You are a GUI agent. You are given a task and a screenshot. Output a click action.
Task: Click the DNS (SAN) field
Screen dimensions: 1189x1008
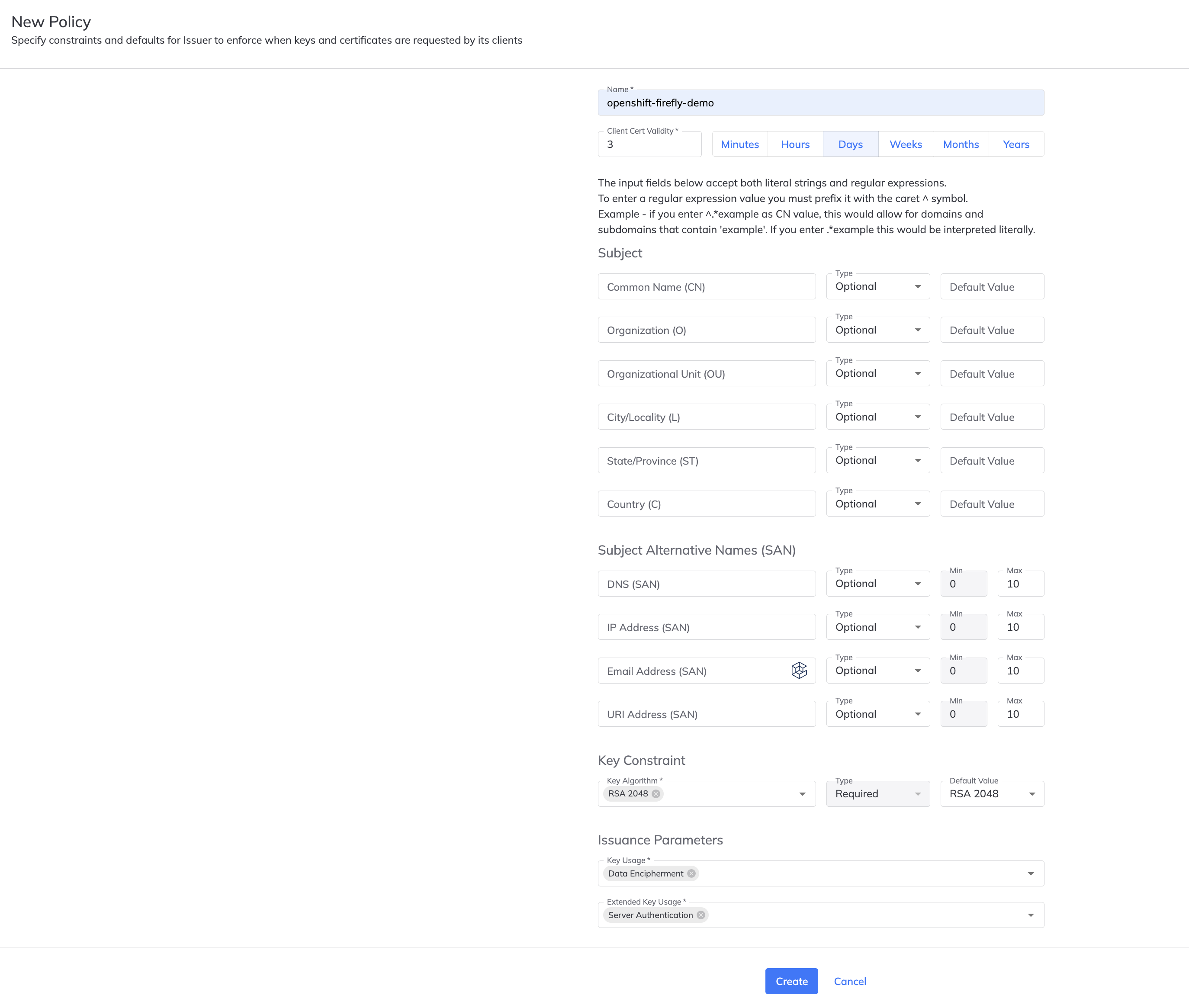(707, 584)
